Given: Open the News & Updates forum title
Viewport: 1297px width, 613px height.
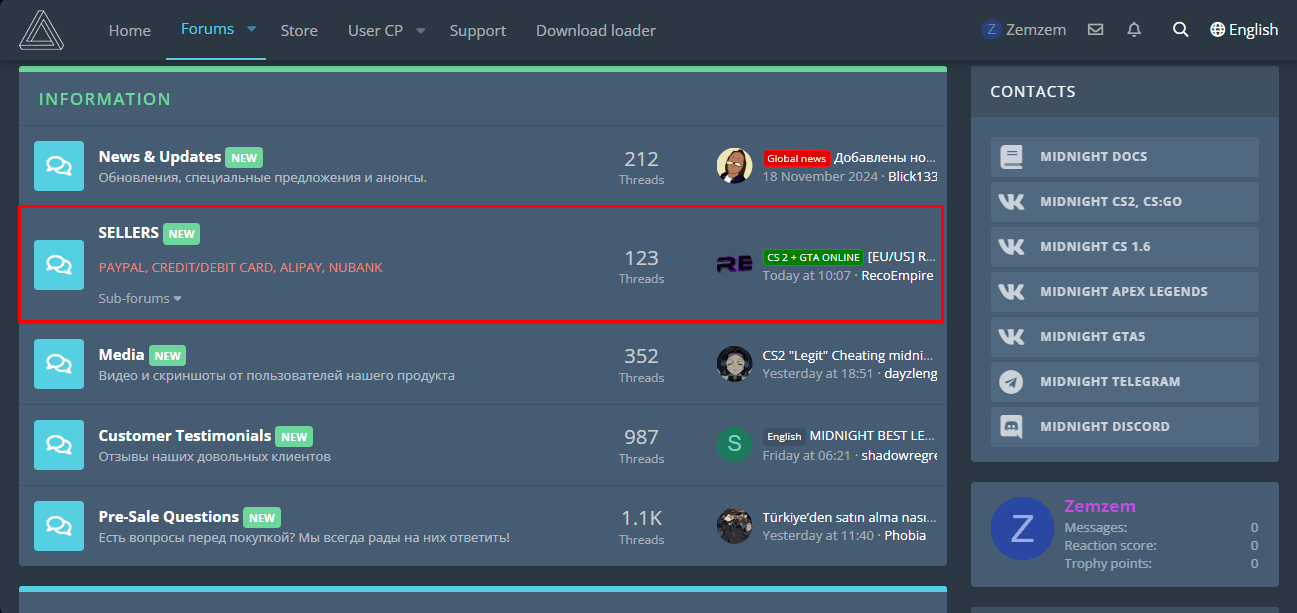Looking at the screenshot, I should click(x=160, y=157).
